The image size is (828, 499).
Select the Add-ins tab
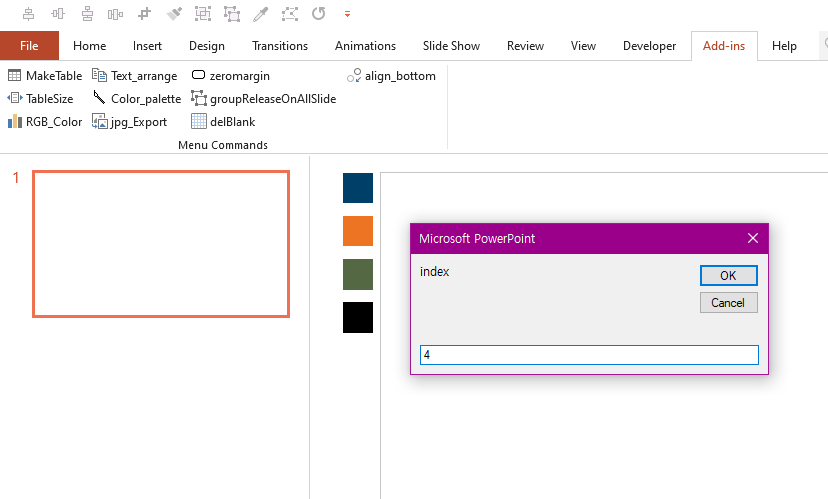tap(724, 46)
